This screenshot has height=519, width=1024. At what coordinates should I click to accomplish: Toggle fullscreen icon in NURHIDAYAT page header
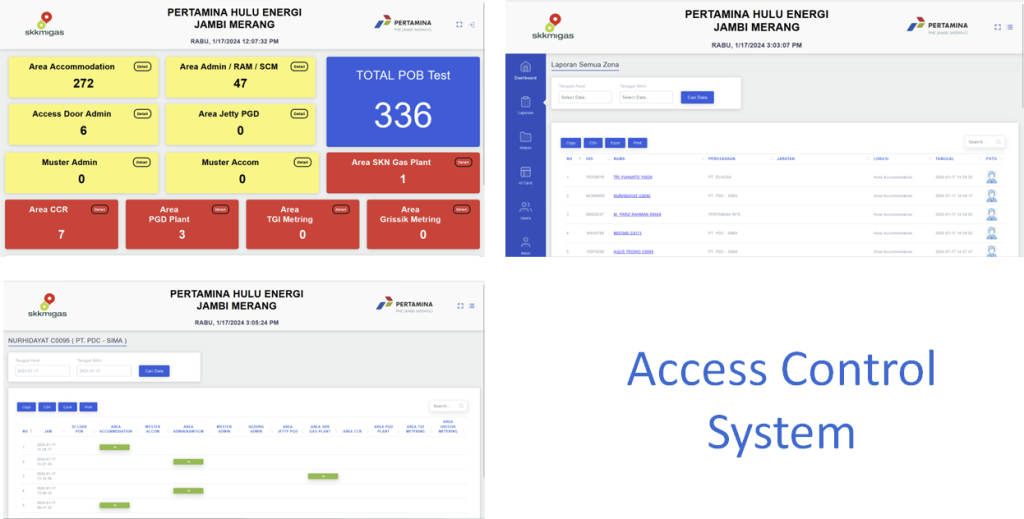tap(460, 306)
